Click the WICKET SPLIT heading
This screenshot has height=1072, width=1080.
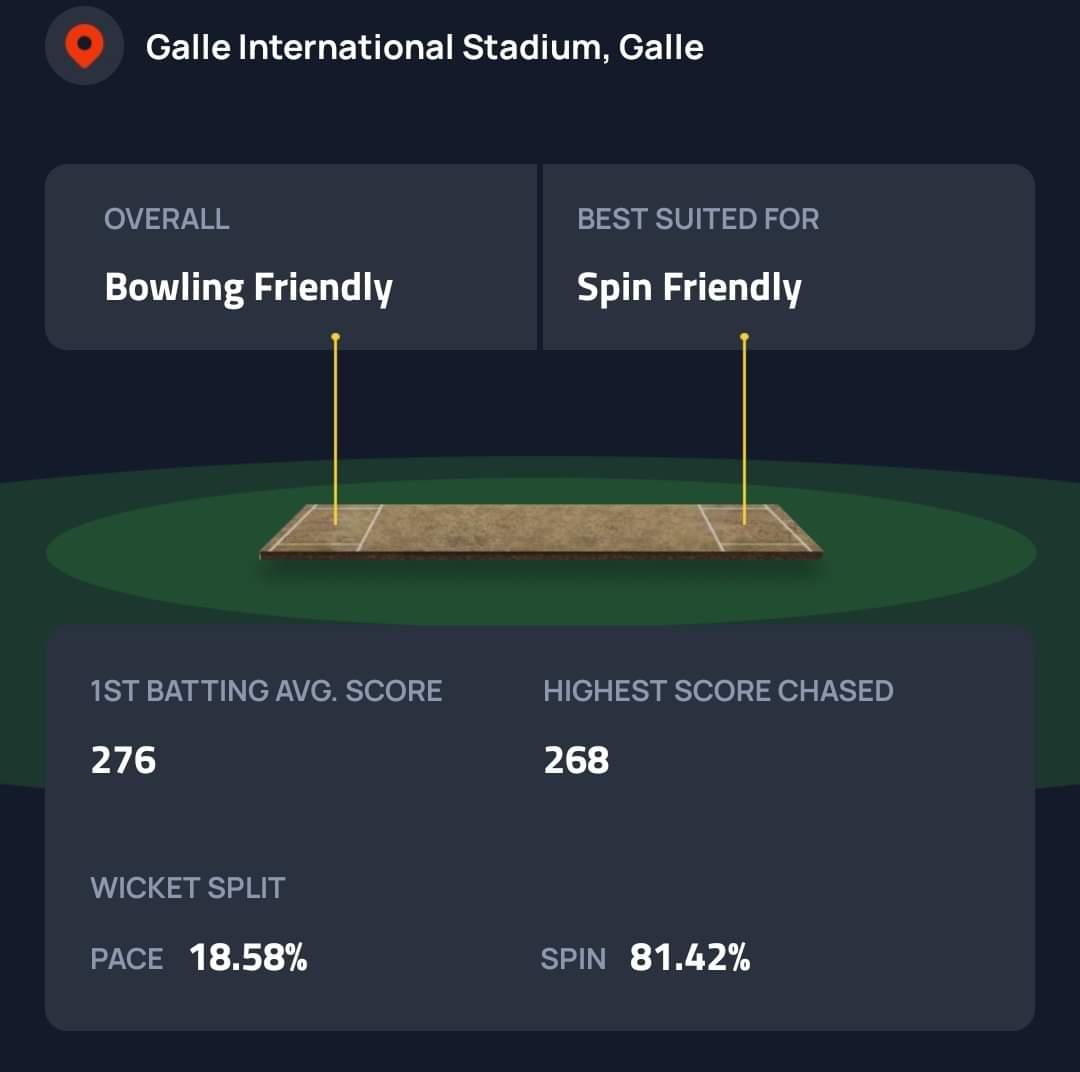(x=188, y=888)
